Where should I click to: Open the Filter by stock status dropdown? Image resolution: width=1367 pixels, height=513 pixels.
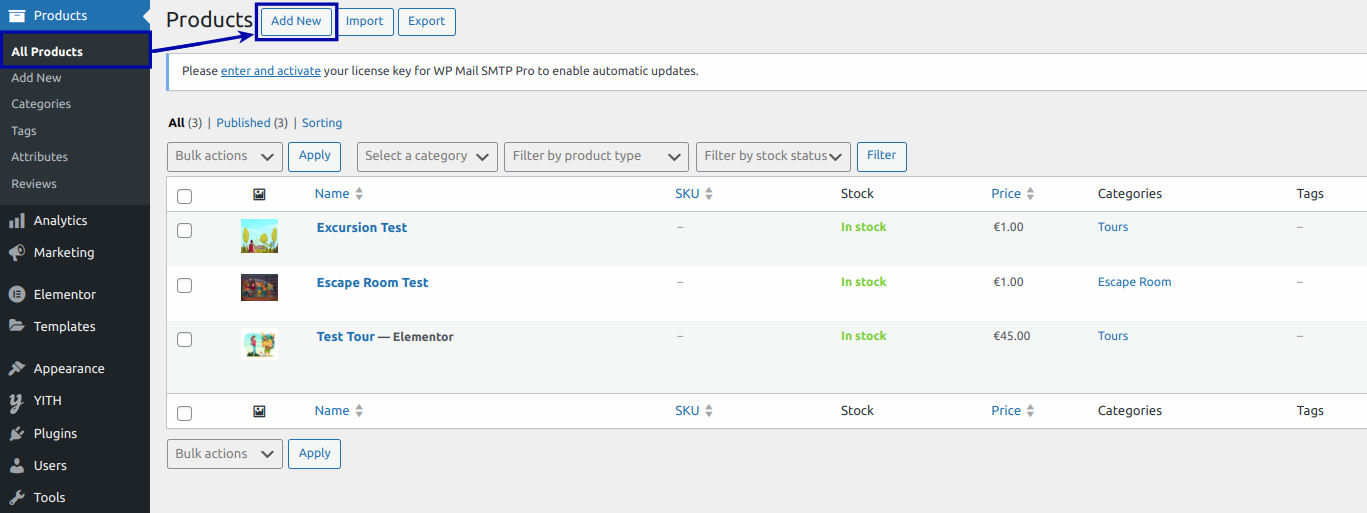[x=773, y=156]
